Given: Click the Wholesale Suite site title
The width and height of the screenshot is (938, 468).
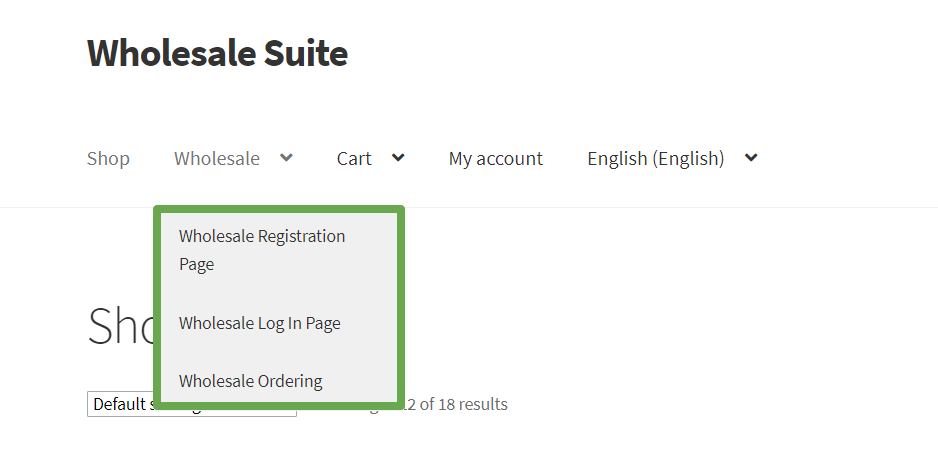Looking at the screenshot, I should click(217, 53).
